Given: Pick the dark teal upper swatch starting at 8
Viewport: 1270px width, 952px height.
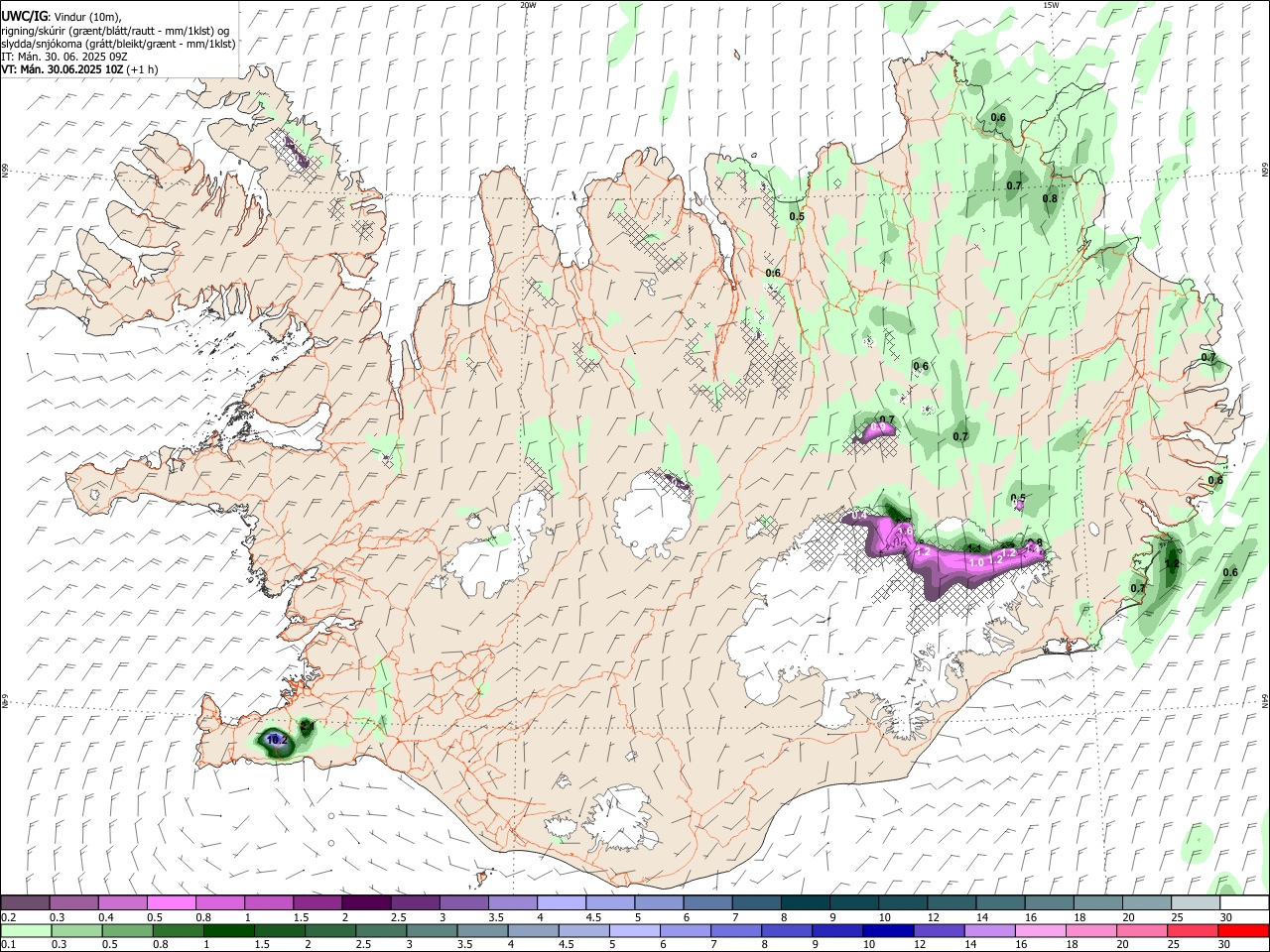Looking at the screenshot, I should tap(804, 903).
